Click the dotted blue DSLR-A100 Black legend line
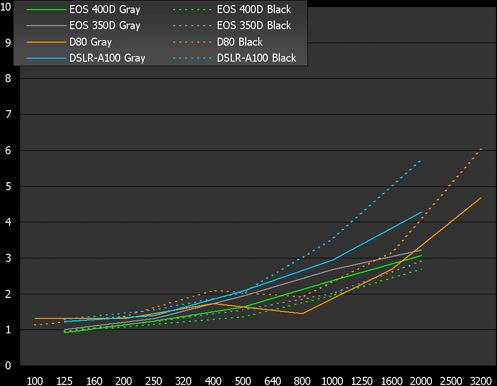Image resolution: width=497 pixels, height=386 pixels. 192,58
